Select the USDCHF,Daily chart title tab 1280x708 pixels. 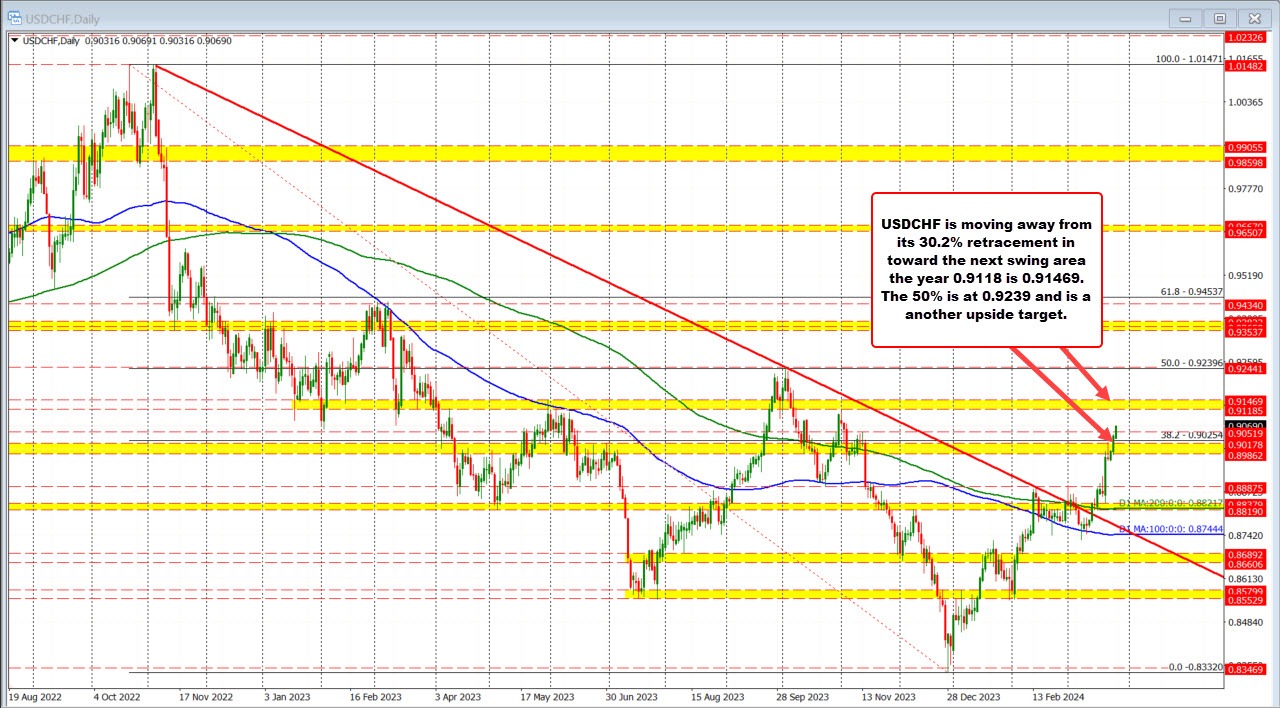point(60,18)
